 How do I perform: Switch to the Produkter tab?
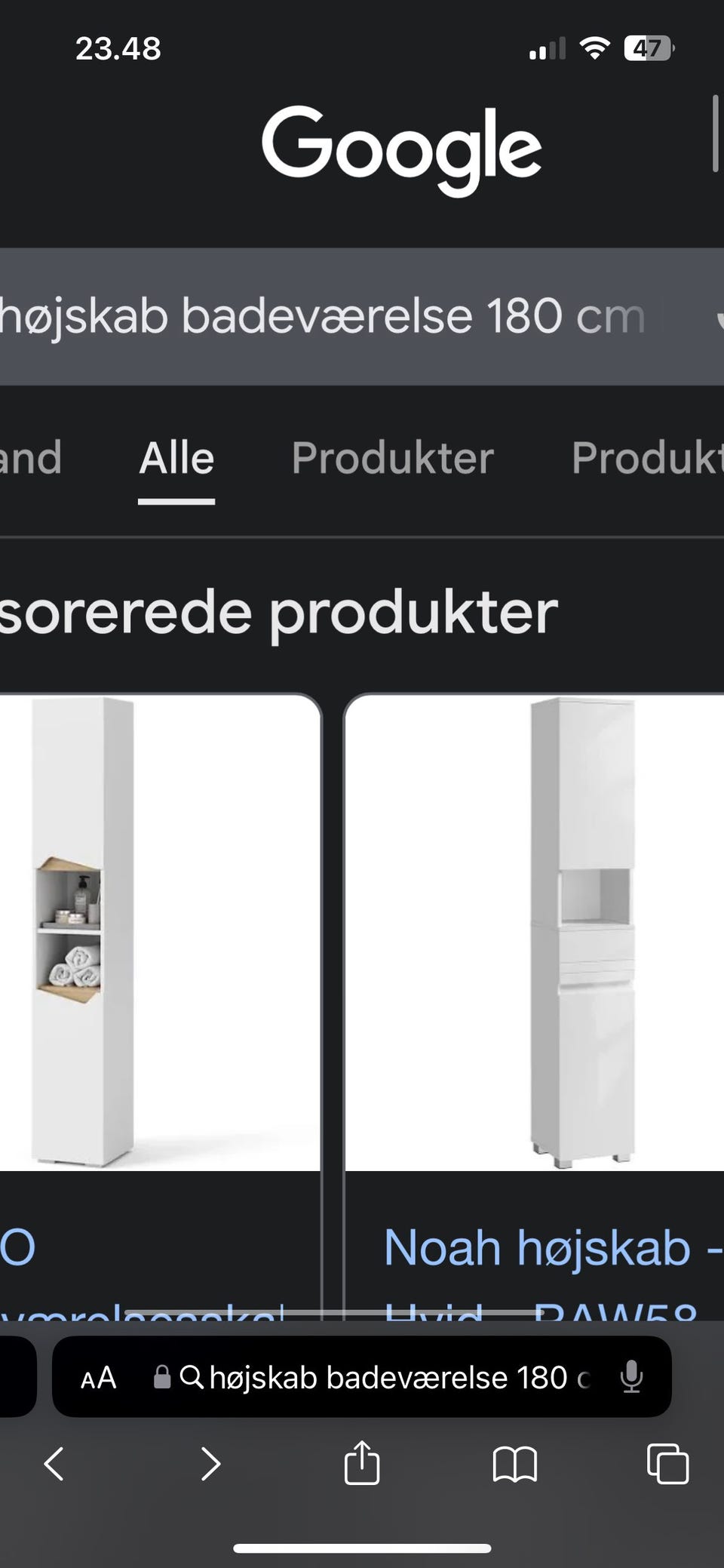pos(392,458)
